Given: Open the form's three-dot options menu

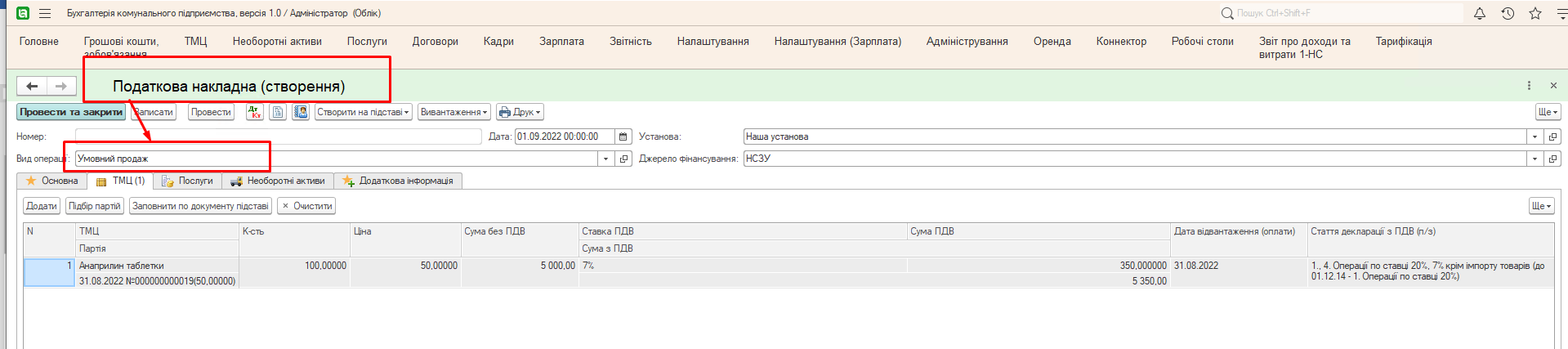Looking at the screenshot, I should pyautogui.click(x=1529, y=86).
